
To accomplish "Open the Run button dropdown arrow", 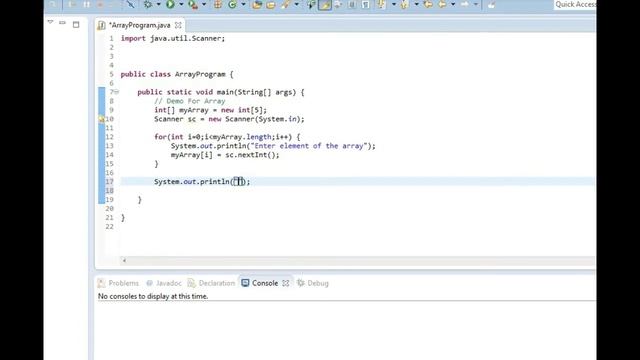I will (x=181, y=4).
